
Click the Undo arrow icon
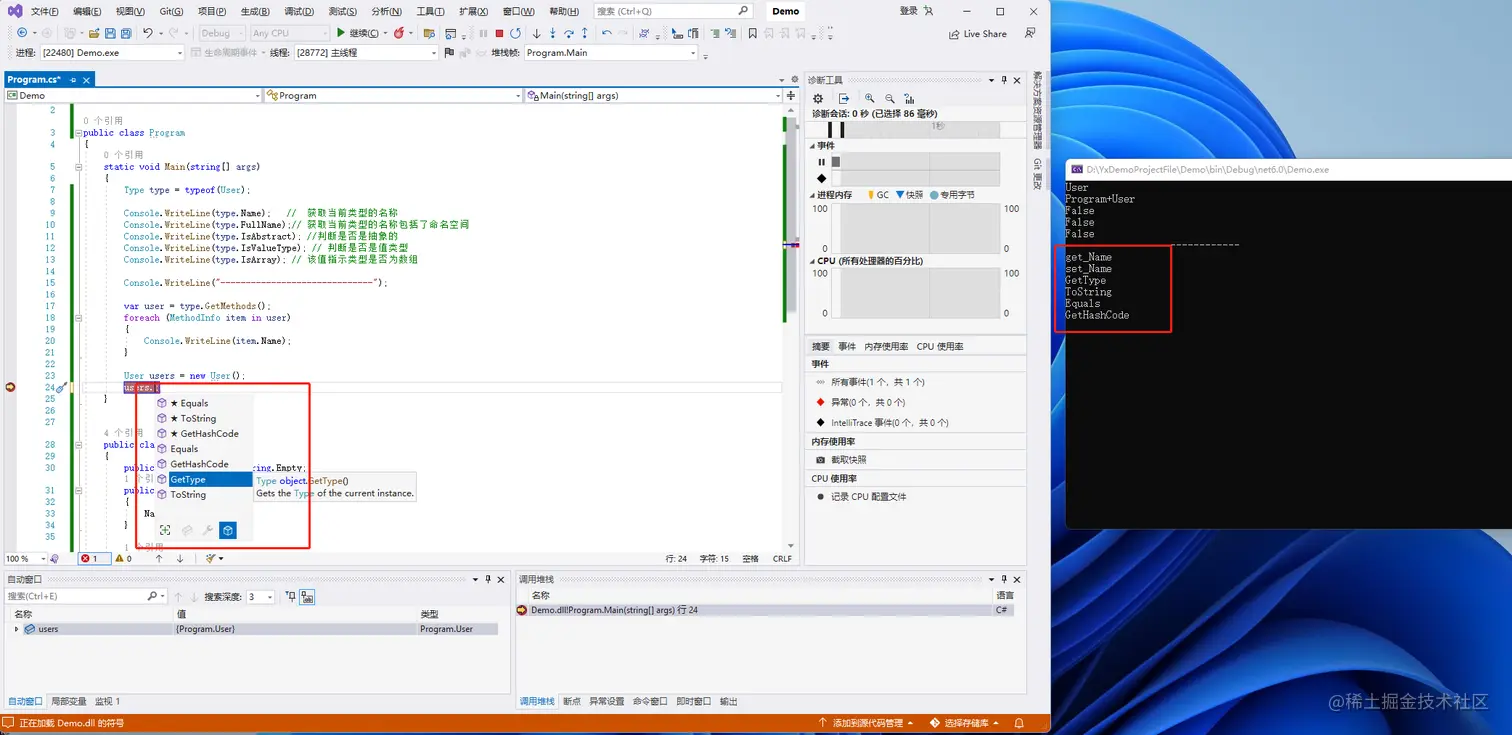(148, 33)
